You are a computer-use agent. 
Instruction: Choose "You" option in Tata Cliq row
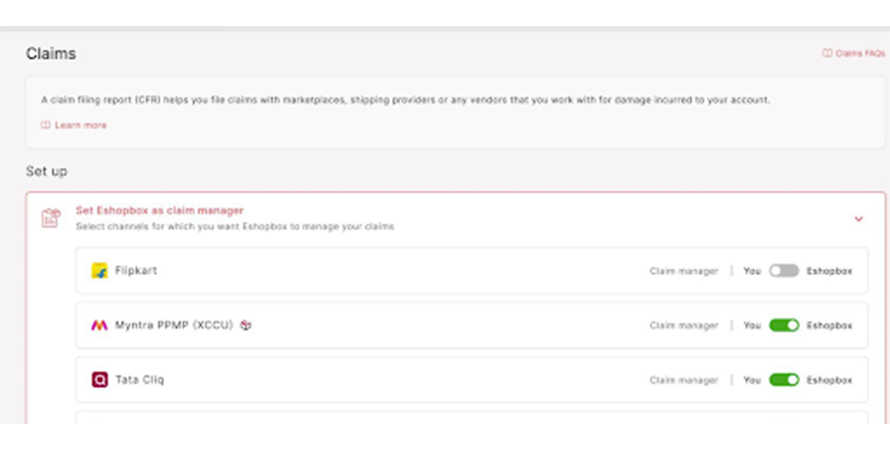coord(752,380)
